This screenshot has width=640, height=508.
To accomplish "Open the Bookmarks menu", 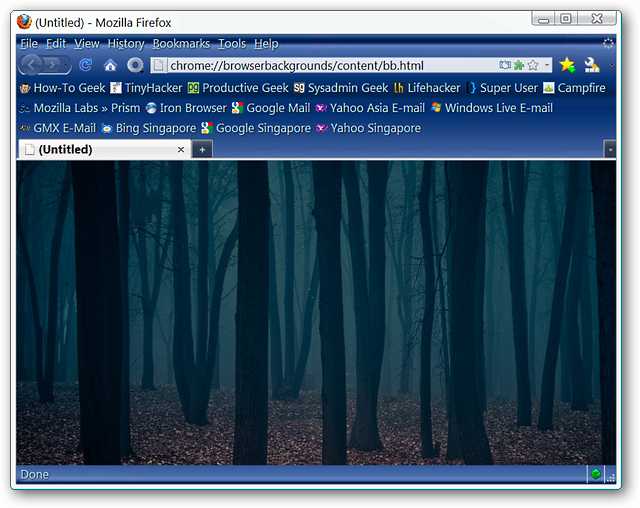I will tap(181, 44).
